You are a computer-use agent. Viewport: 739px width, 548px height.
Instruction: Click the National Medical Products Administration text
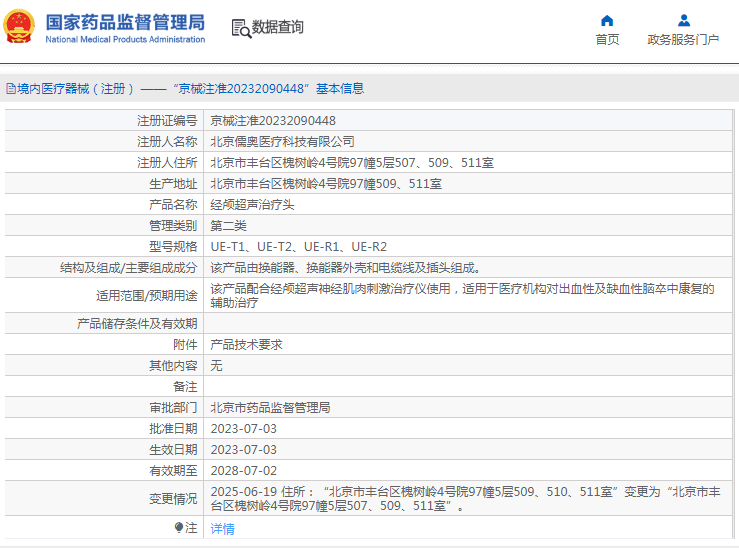[125, 40]
